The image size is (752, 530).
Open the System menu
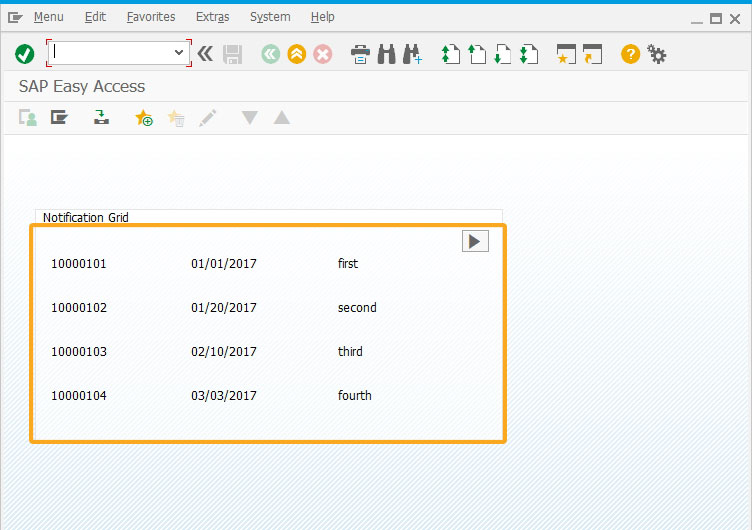[270, 17]
